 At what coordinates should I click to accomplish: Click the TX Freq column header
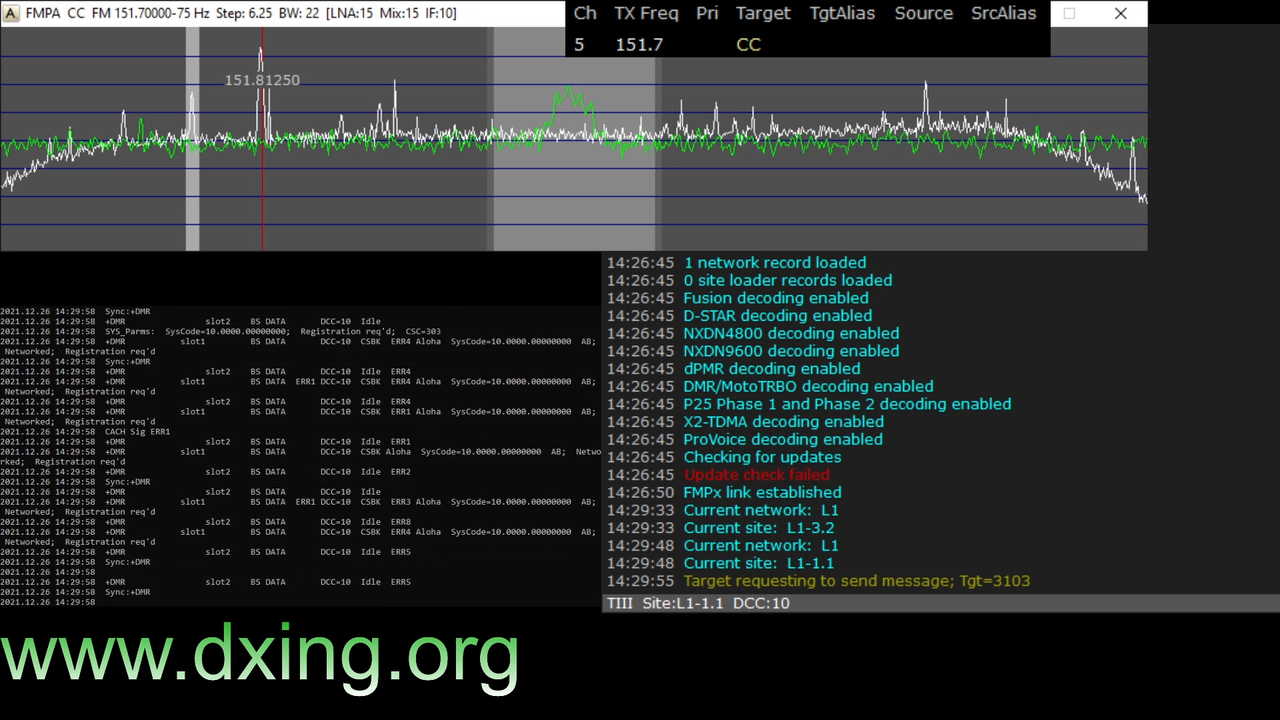(x=646, y=13)
